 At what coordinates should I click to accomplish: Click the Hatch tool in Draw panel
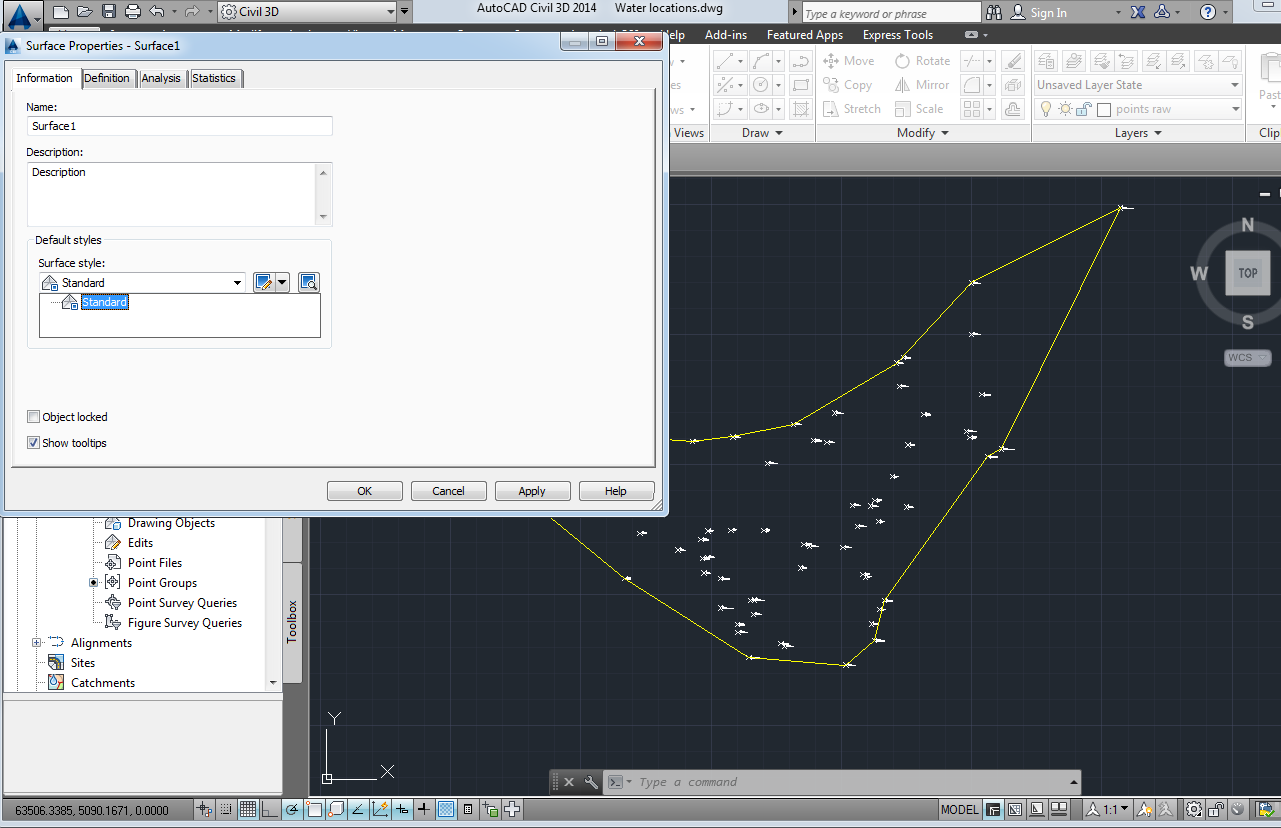800,109
